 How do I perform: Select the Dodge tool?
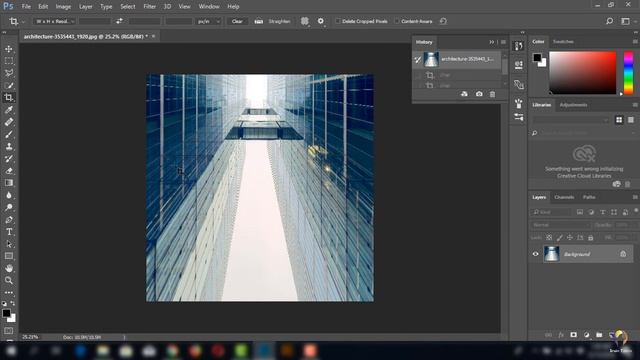pyautogui.click(x=9, y=207)
